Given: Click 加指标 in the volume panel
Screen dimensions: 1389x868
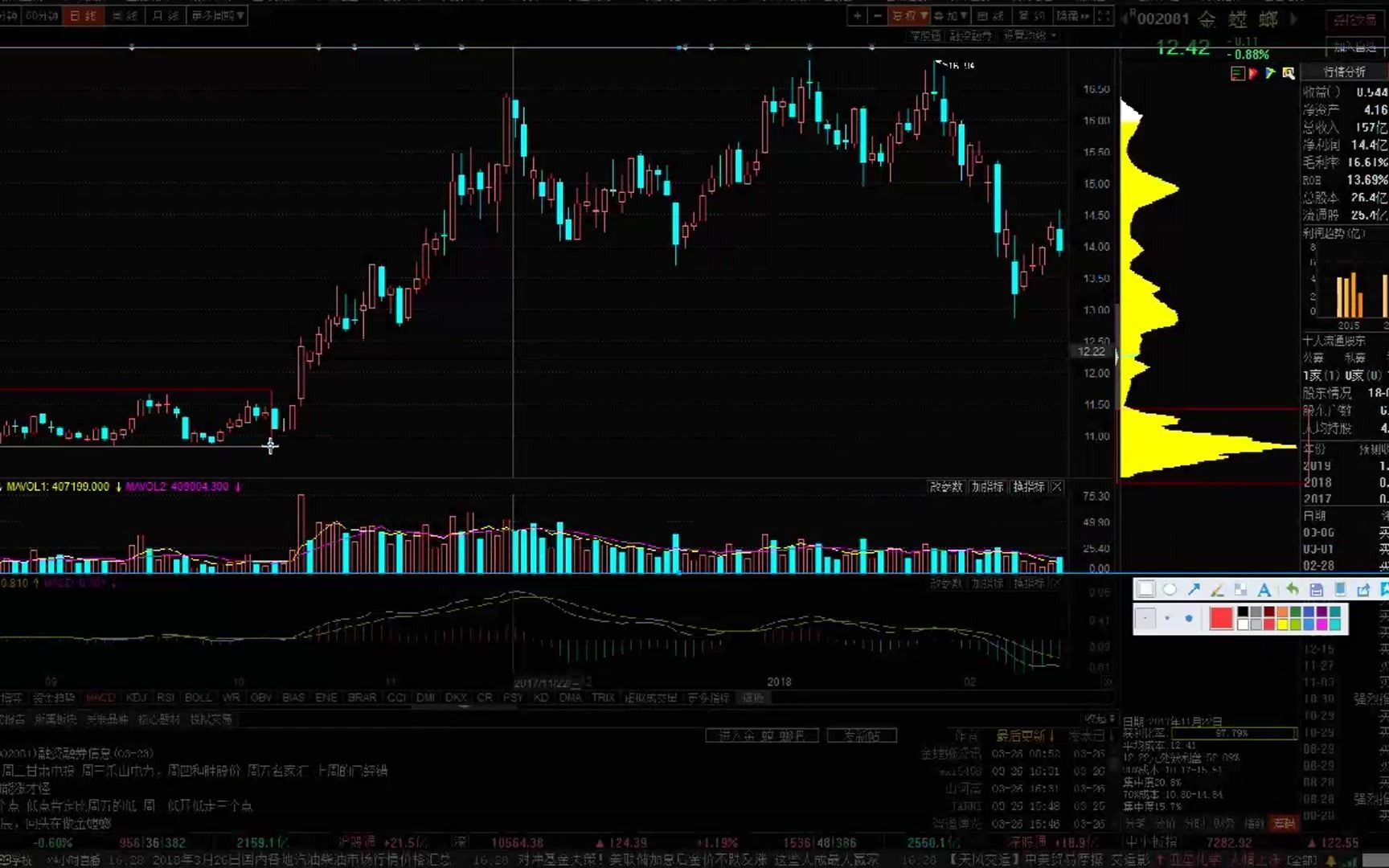Looking at the screenshot, I should tap(987, 487).
